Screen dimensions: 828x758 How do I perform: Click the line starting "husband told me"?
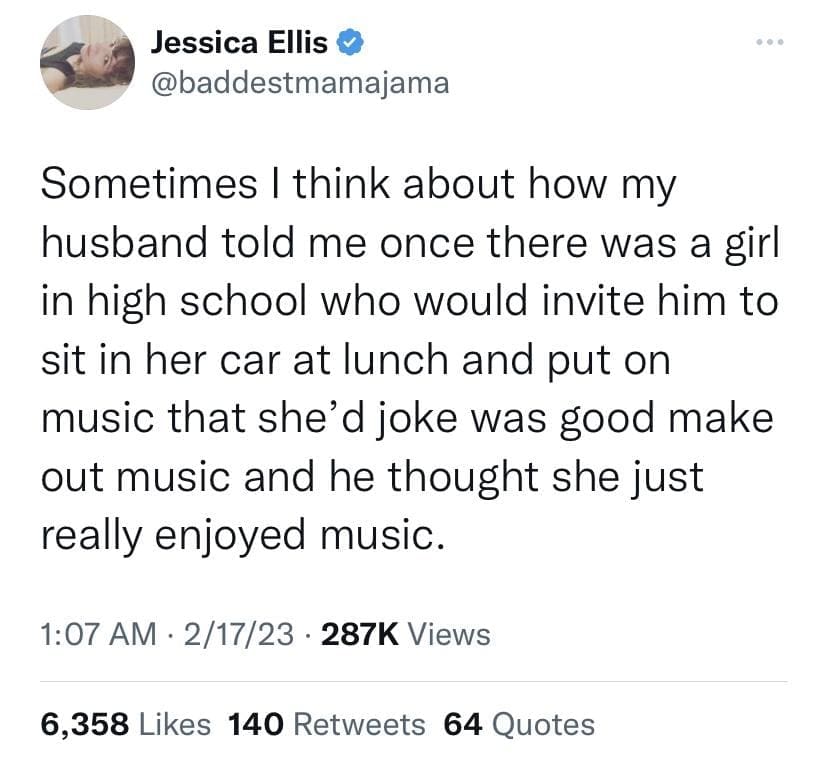408,243
